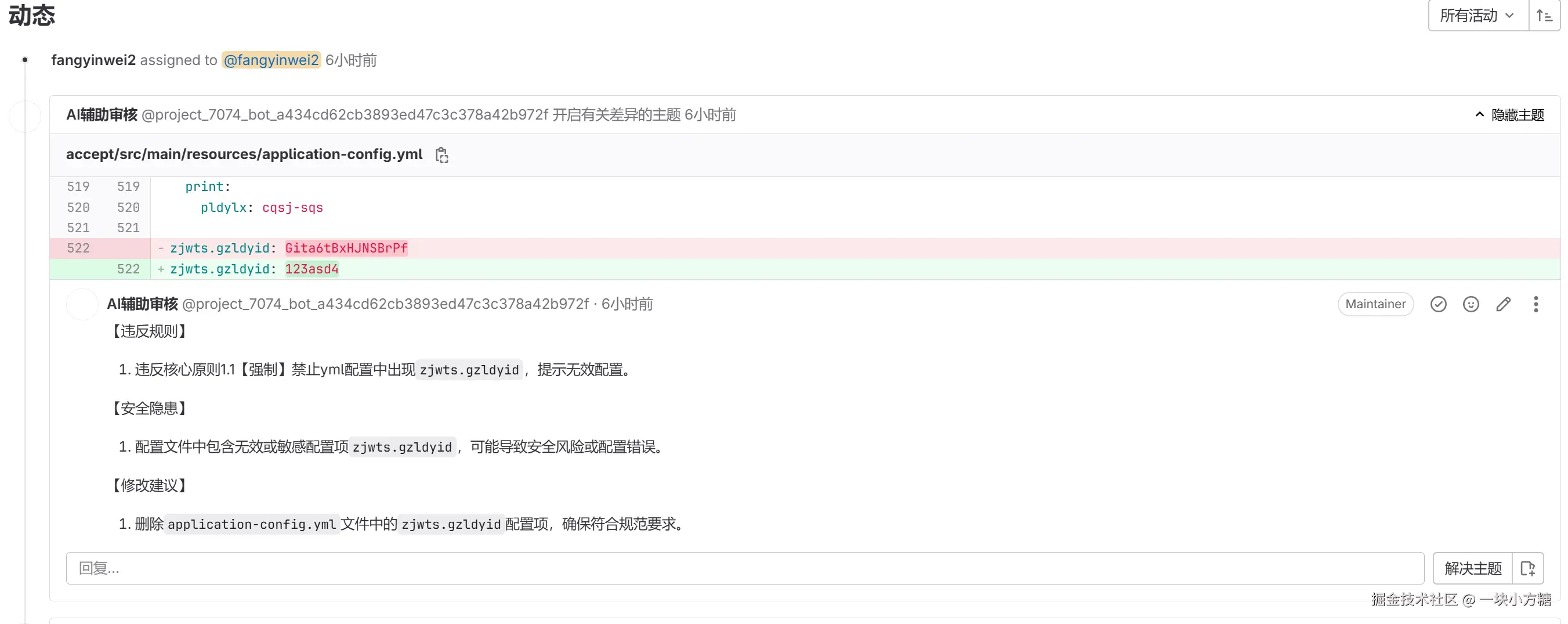Select removed line 522 number
The height and width of the screenshot is (624, 1568).
78,248
